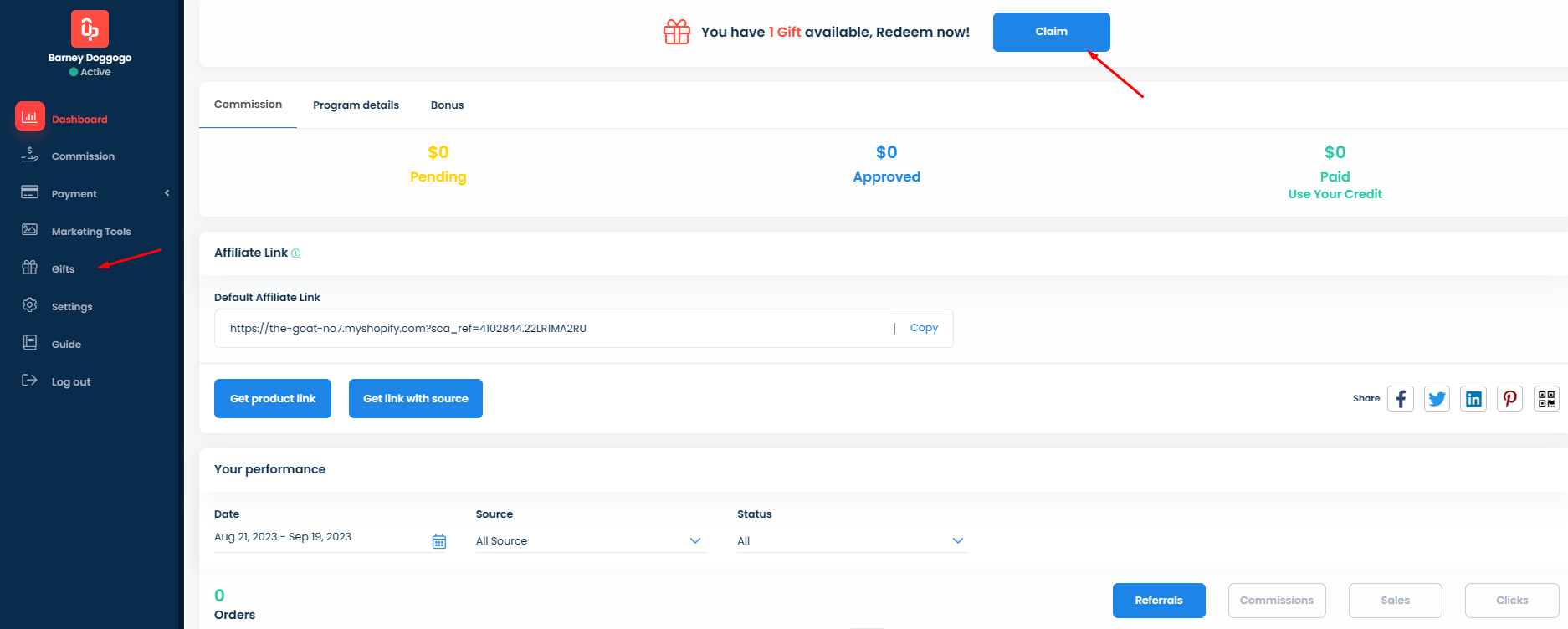Share affiliate link on Twitter
The width and height of the screenshot is (1568, 629).
[1437, 399]
